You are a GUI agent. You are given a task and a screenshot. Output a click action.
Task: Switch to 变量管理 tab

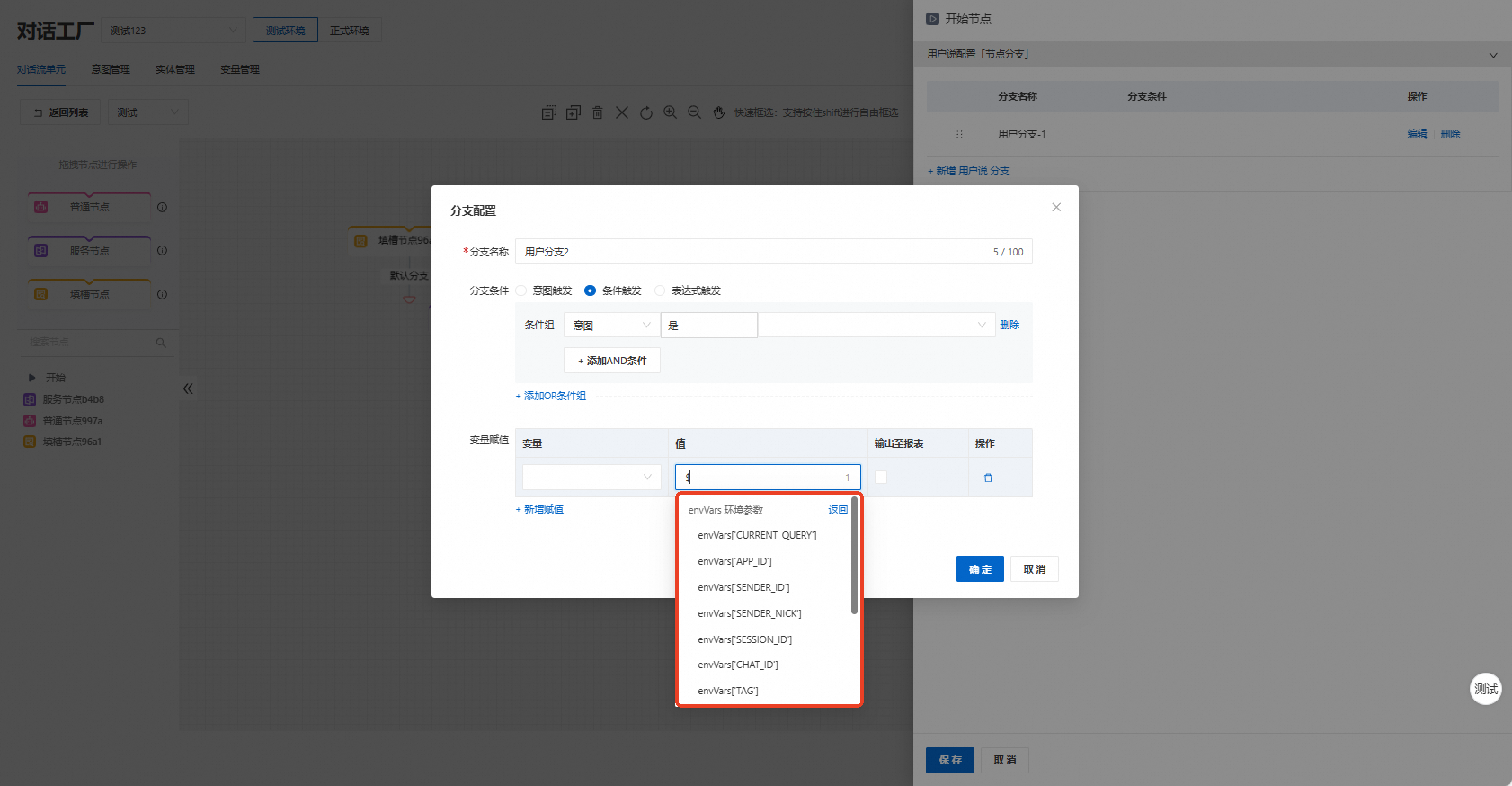pos(240,69)
